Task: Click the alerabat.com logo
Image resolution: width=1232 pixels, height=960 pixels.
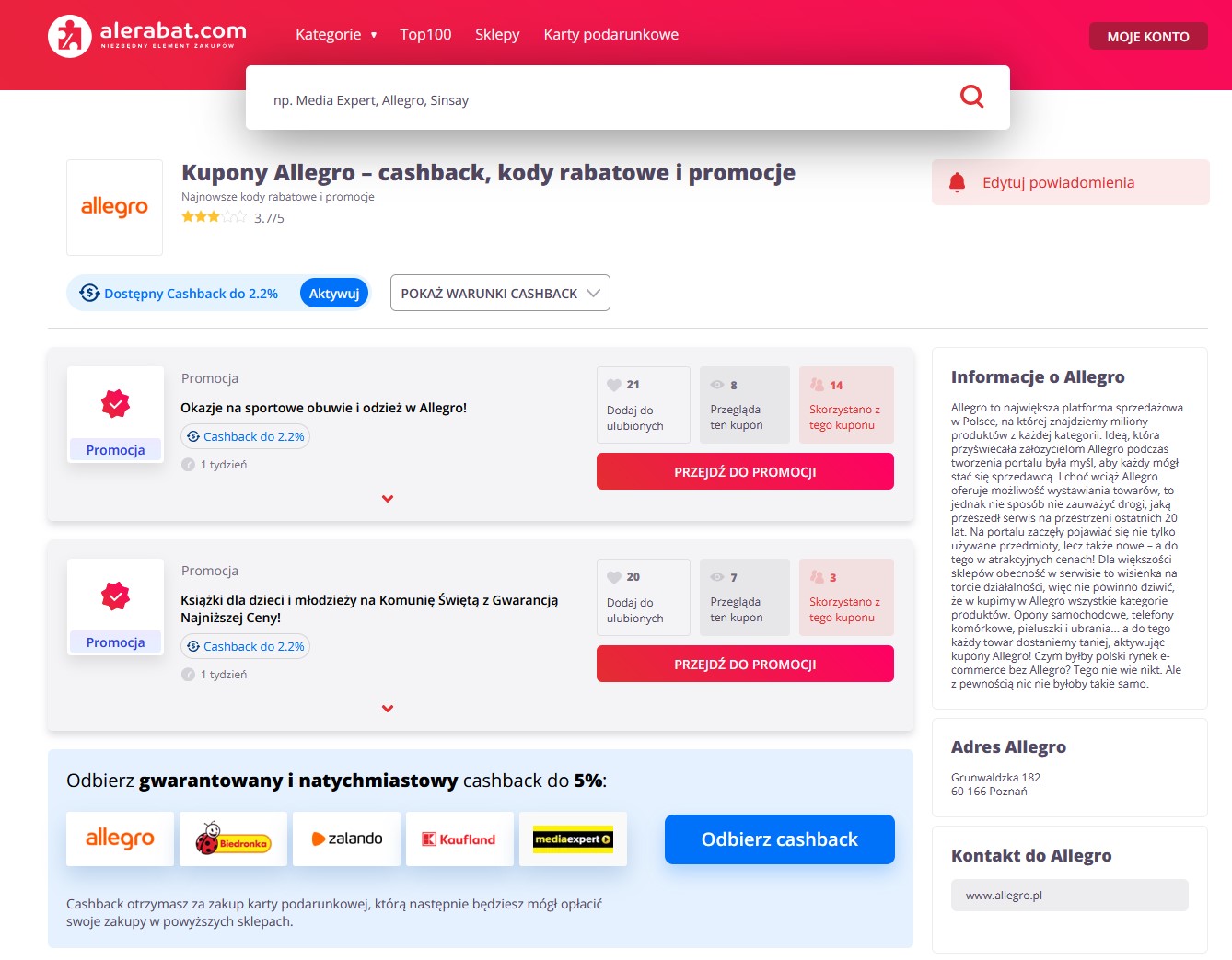Action: pyautogui.click(x=147, y=36)
